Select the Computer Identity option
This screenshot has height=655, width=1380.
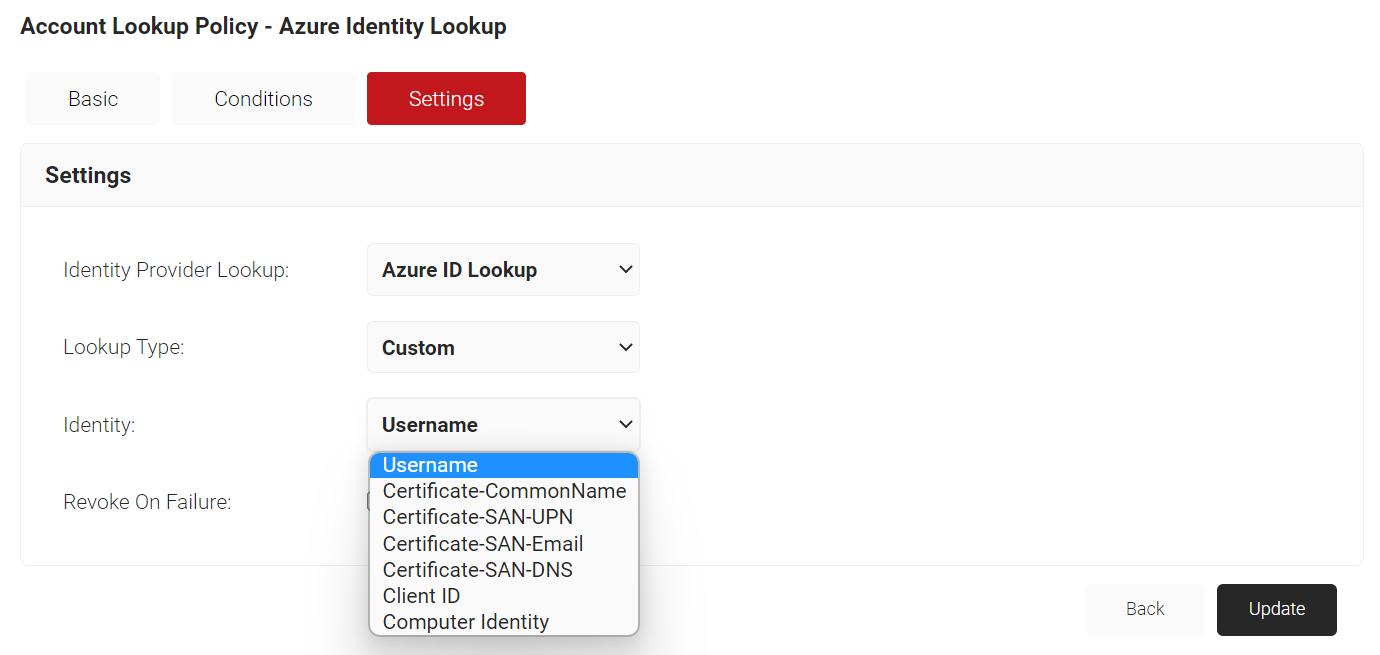(504, 622)
